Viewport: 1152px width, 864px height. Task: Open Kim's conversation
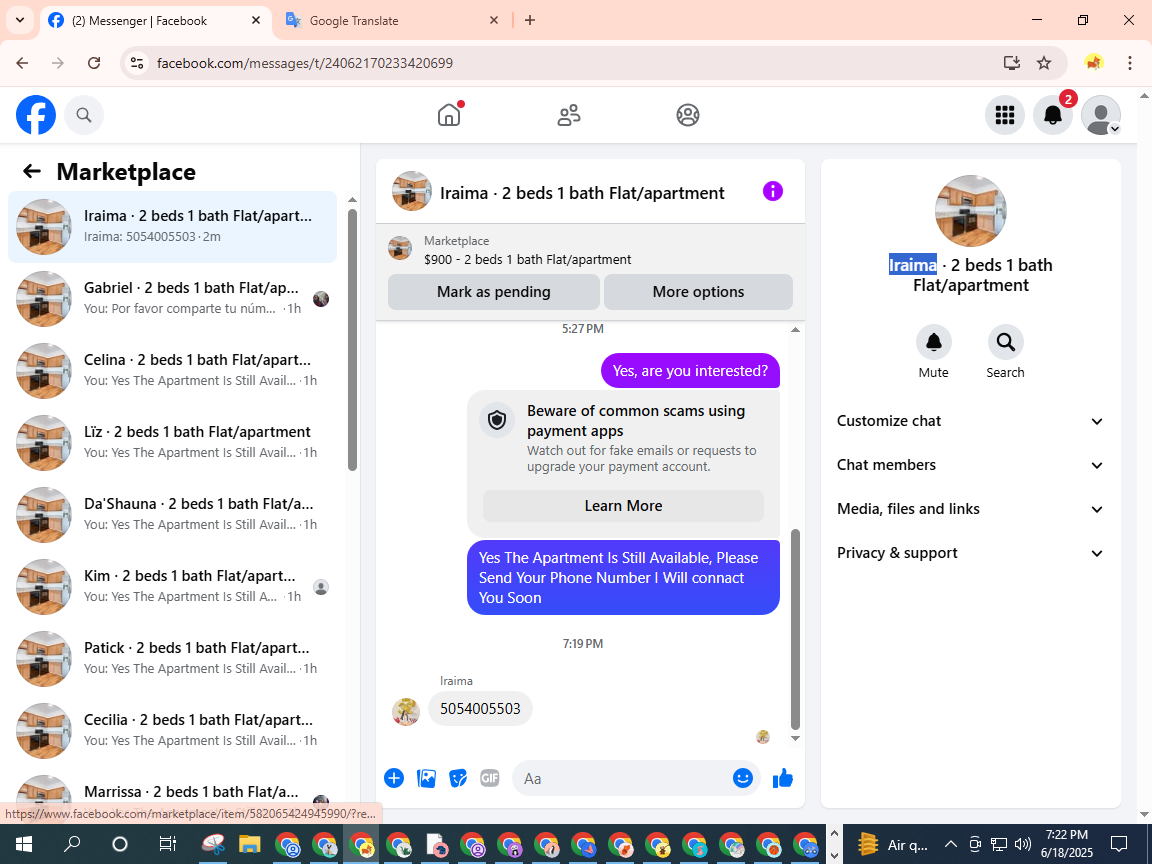pyautogui.click(x=173, y=586)
